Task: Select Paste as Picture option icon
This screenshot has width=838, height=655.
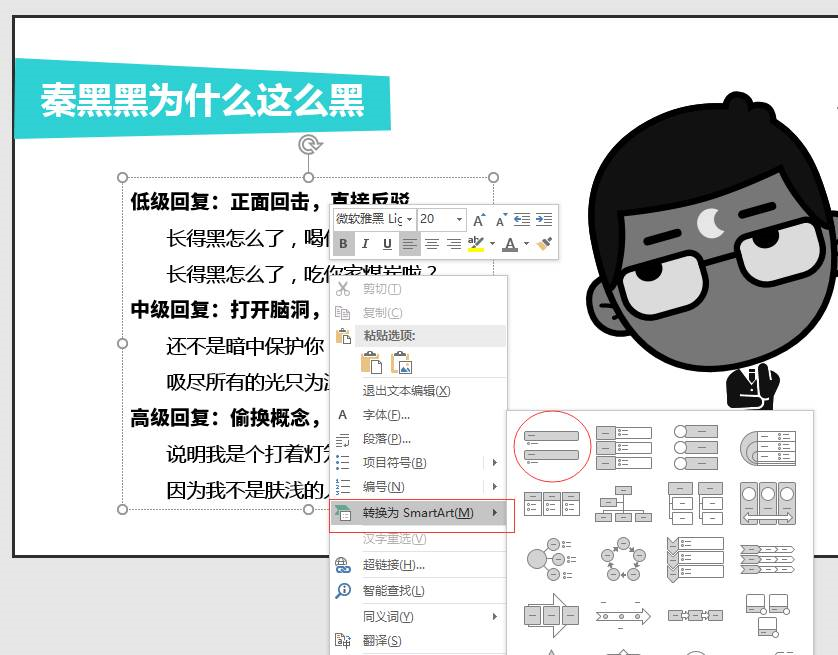Action: tap(401, 362)
